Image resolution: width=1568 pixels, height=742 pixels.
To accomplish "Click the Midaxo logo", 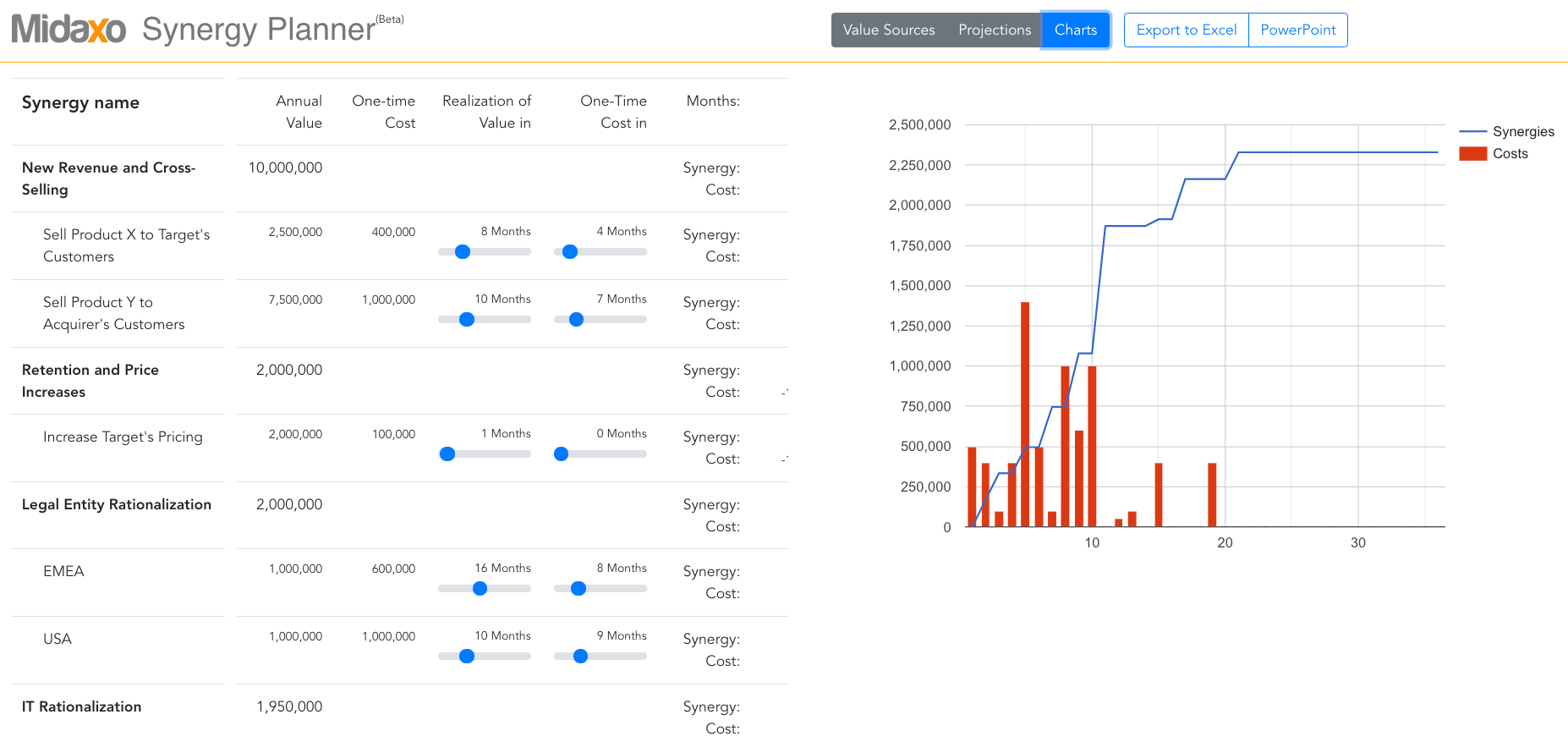I will pyautogui.click(x=69, y=30).
